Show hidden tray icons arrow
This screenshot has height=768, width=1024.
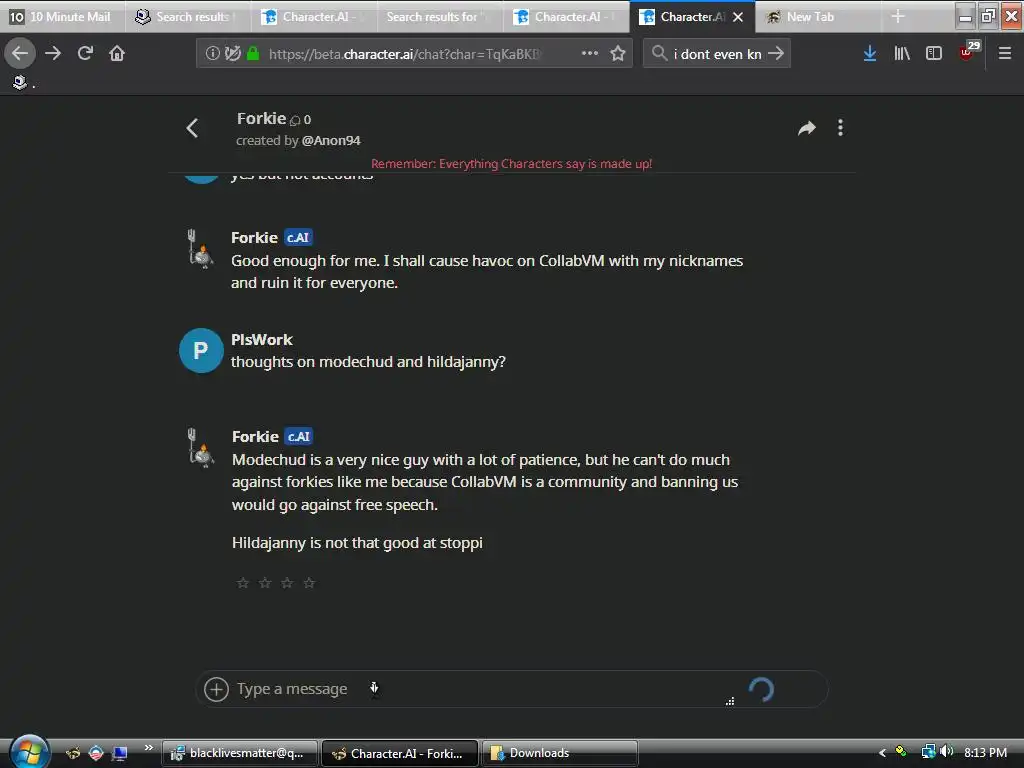tap(882, 752)
